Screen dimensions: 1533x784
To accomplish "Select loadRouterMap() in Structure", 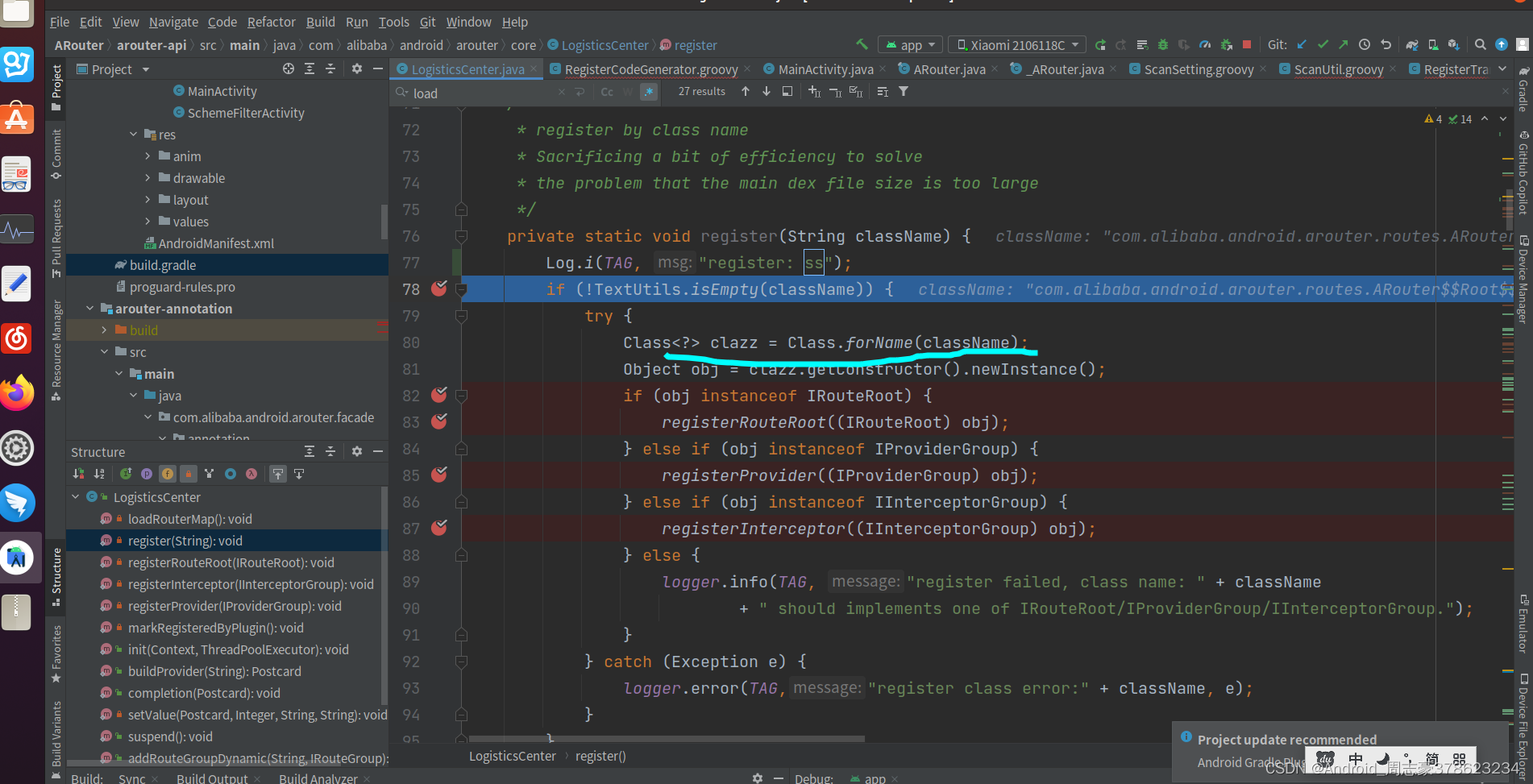I will point(190,519).
